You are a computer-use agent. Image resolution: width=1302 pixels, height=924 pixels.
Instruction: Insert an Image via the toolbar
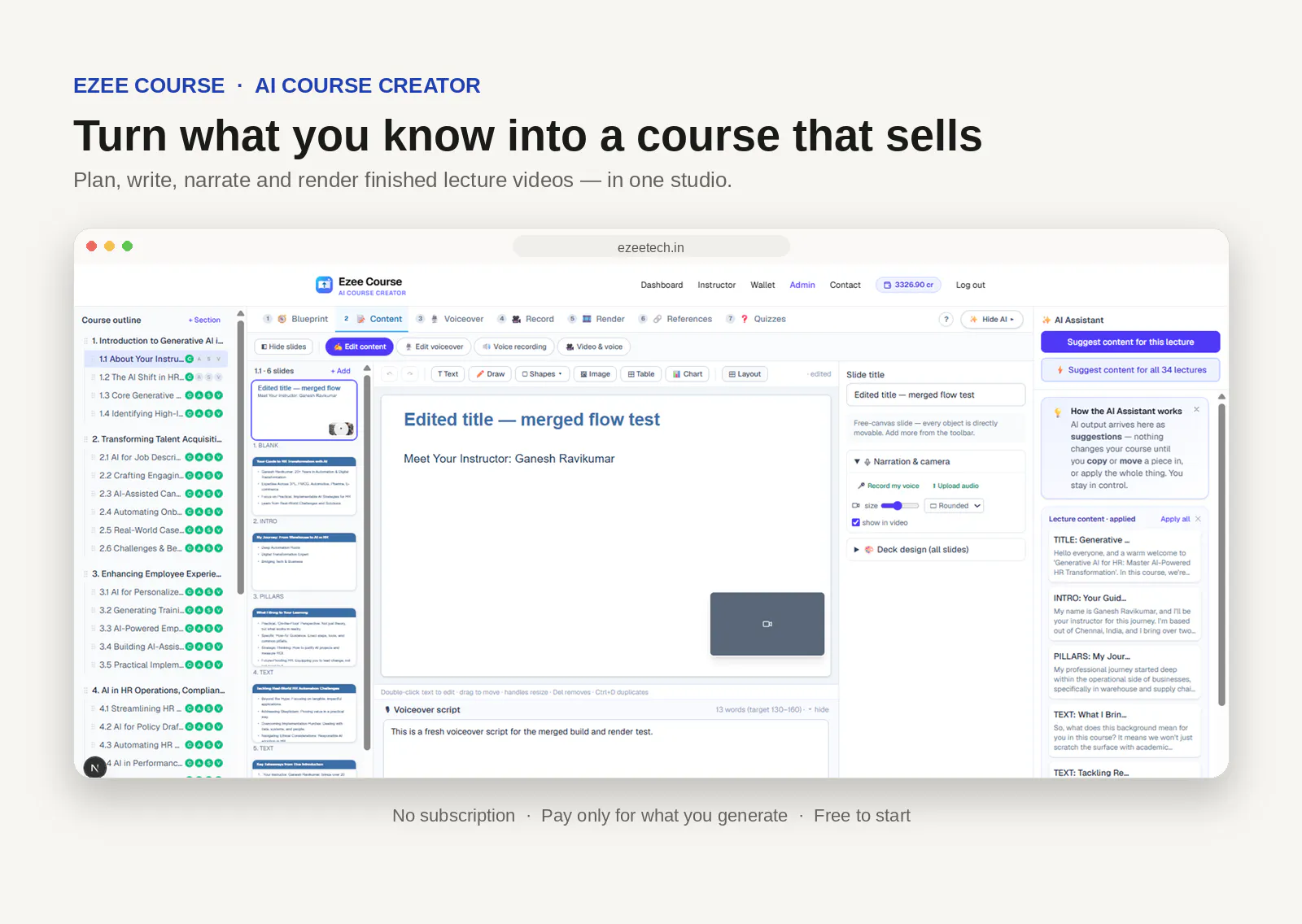click(595, 374)
